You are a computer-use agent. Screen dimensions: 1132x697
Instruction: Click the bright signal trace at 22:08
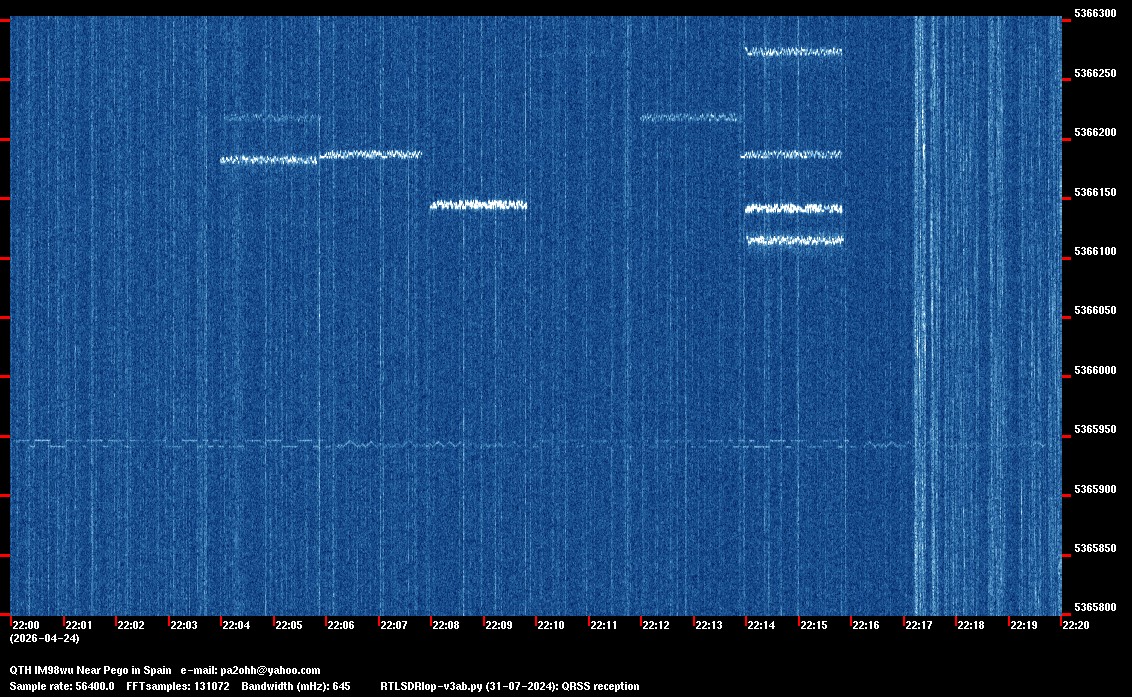tap(479, 205)
